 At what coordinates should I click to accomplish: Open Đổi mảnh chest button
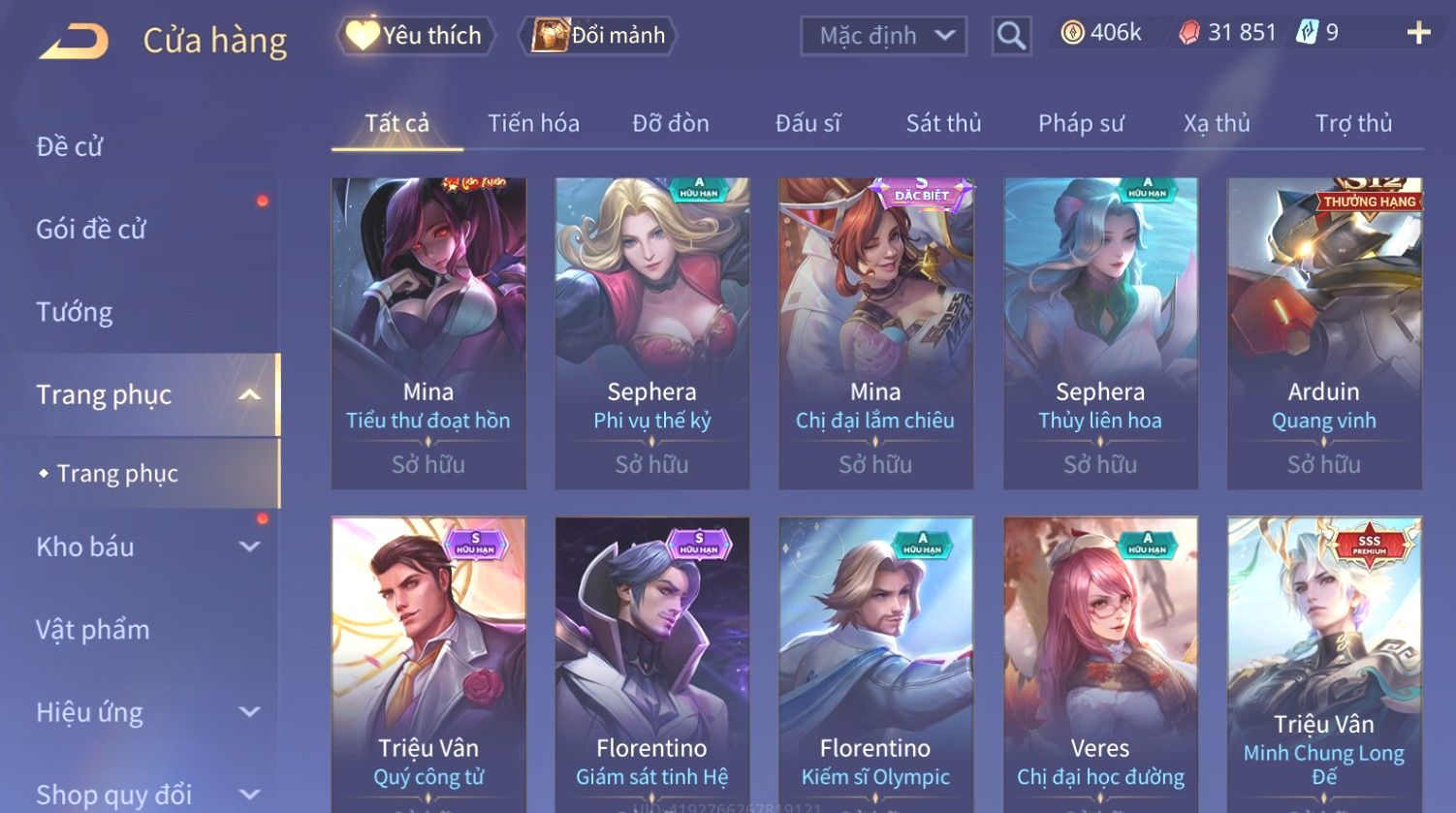coord(599,36)
